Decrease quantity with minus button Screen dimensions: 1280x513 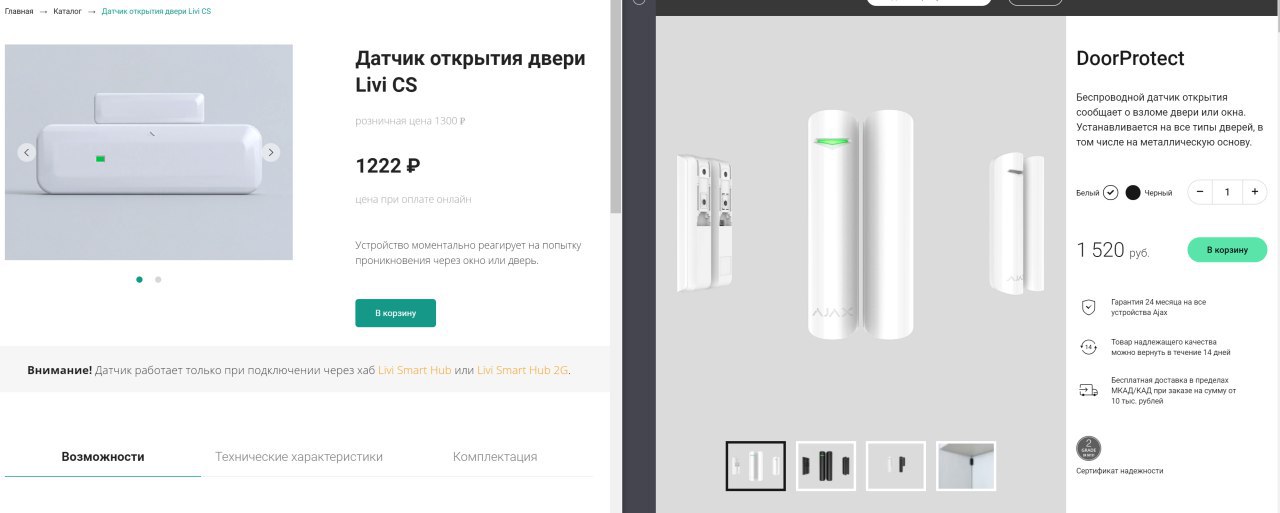click(x=1200, y=192)
